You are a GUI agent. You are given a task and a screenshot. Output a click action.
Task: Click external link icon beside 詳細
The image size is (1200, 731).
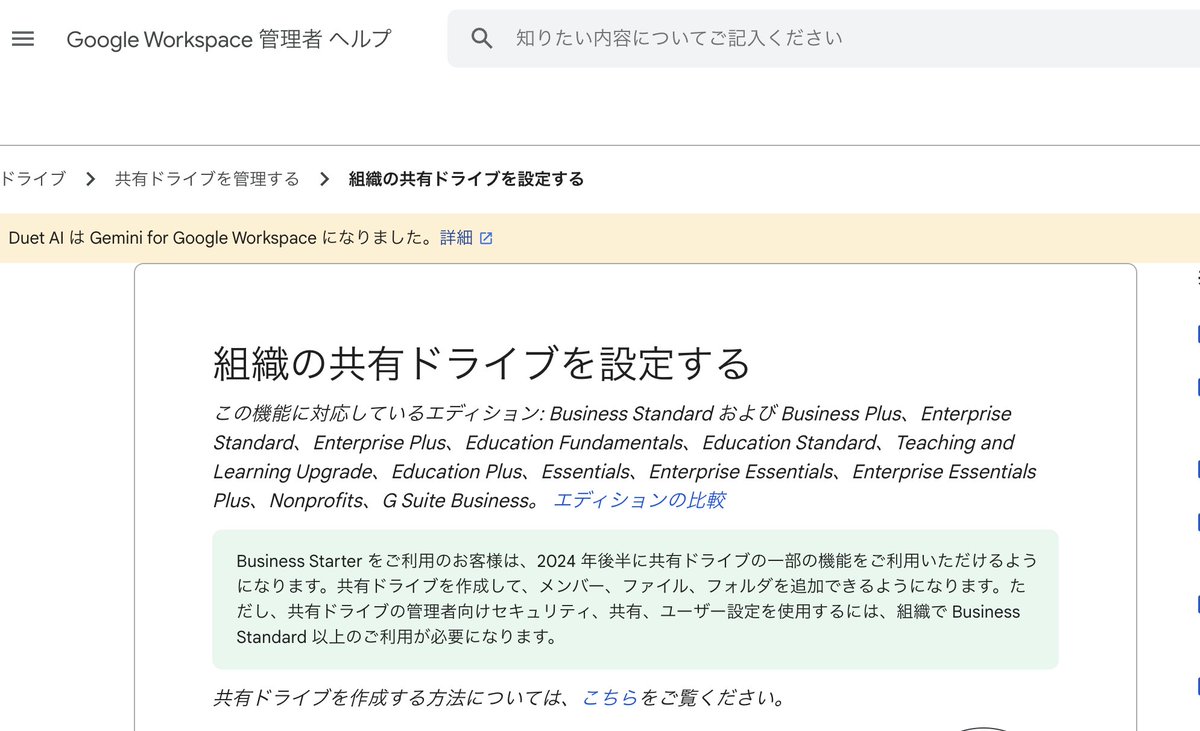click(486, 238)
